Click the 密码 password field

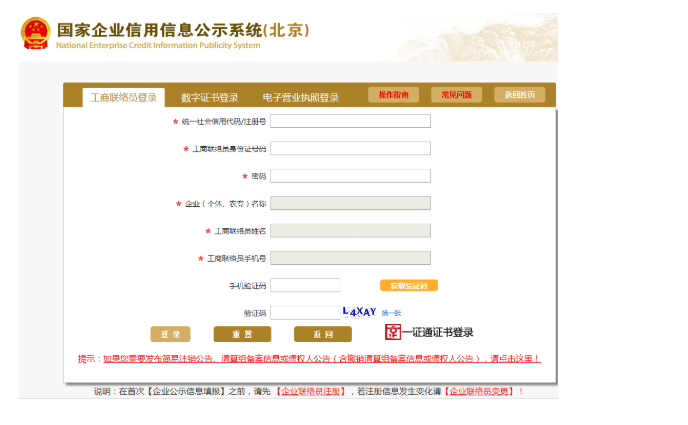[350, 176]
